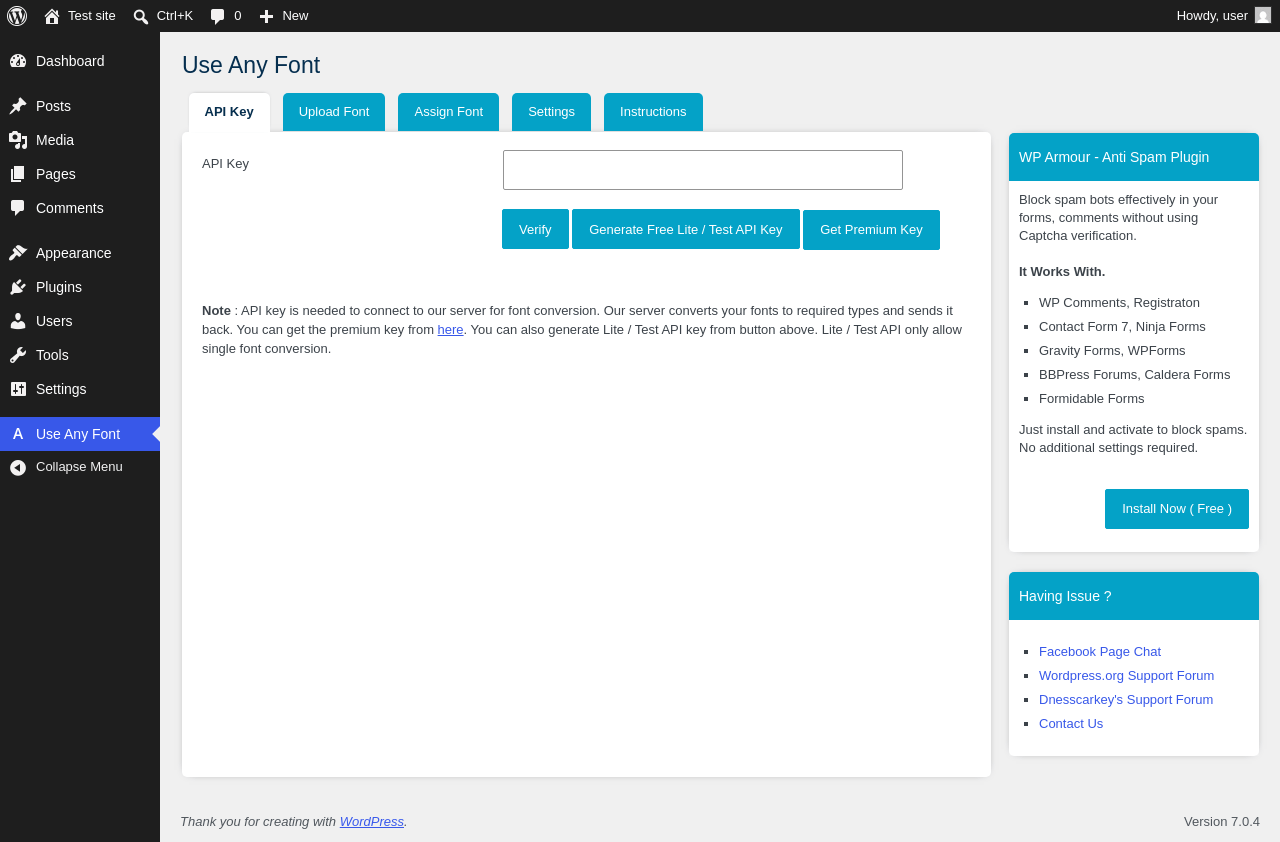1280x842 pixels.
Task: Click the WordPress logo icon
Action: coord(17,16)
